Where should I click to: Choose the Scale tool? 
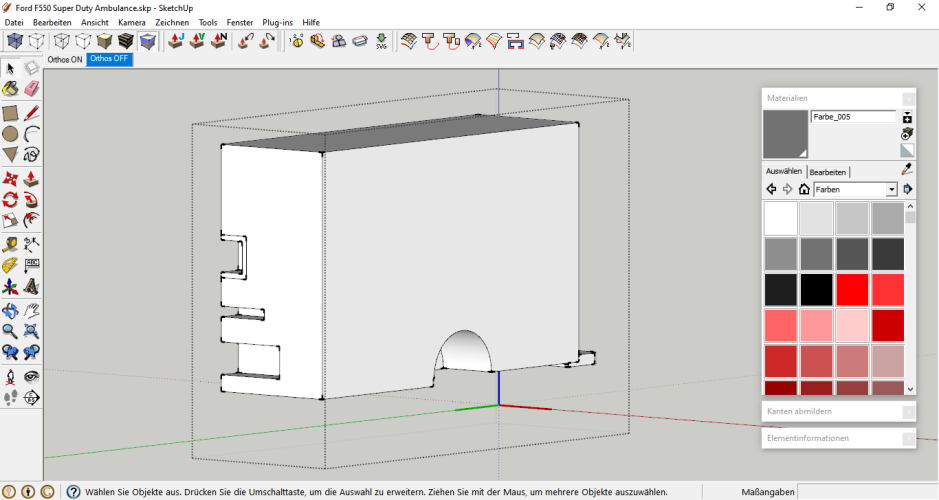click(10, 220)
